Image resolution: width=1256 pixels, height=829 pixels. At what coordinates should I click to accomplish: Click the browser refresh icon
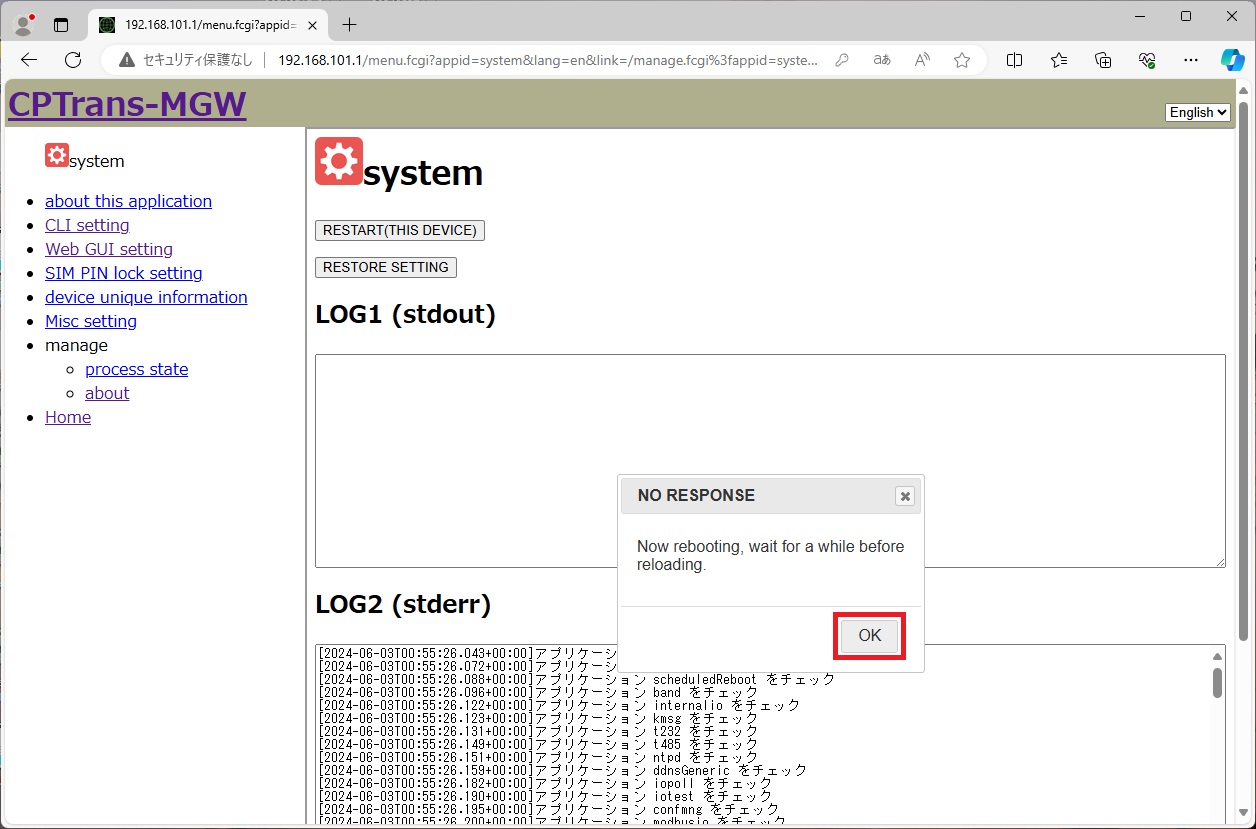73,60
